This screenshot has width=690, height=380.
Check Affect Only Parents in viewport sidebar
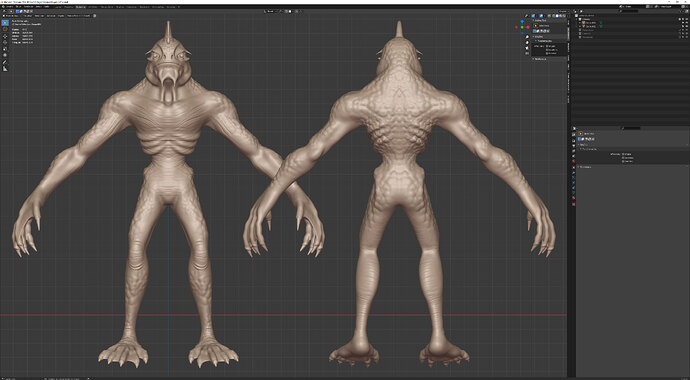547,53
